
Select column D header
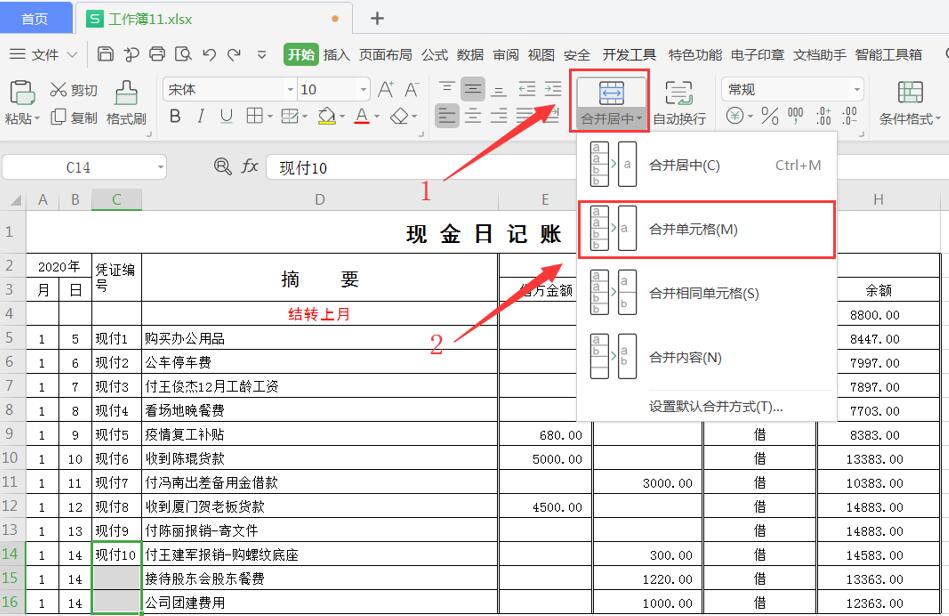tap(320, 200)
